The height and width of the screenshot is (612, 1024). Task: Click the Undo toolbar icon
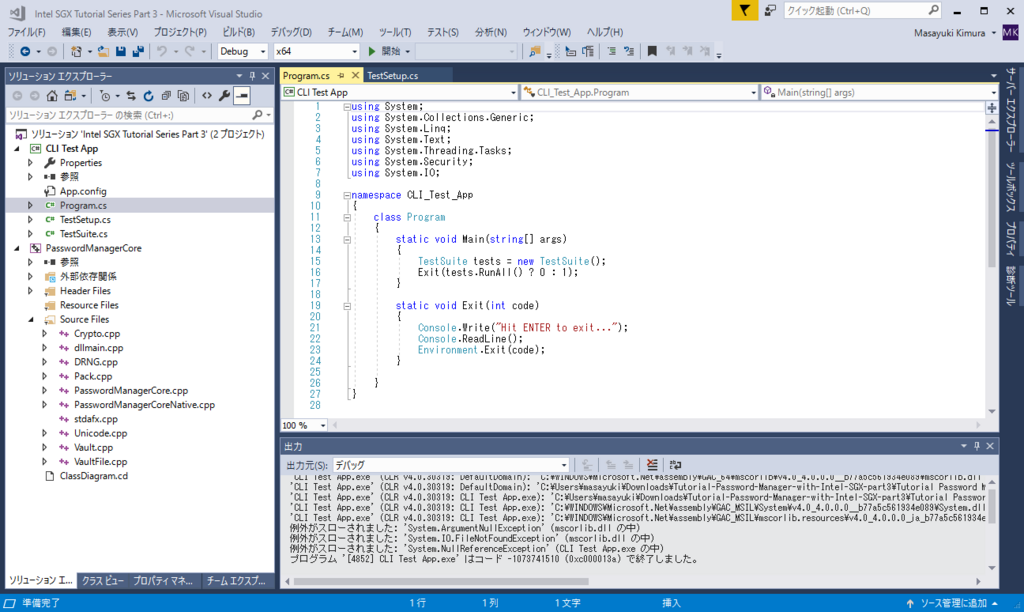point(162,51)
